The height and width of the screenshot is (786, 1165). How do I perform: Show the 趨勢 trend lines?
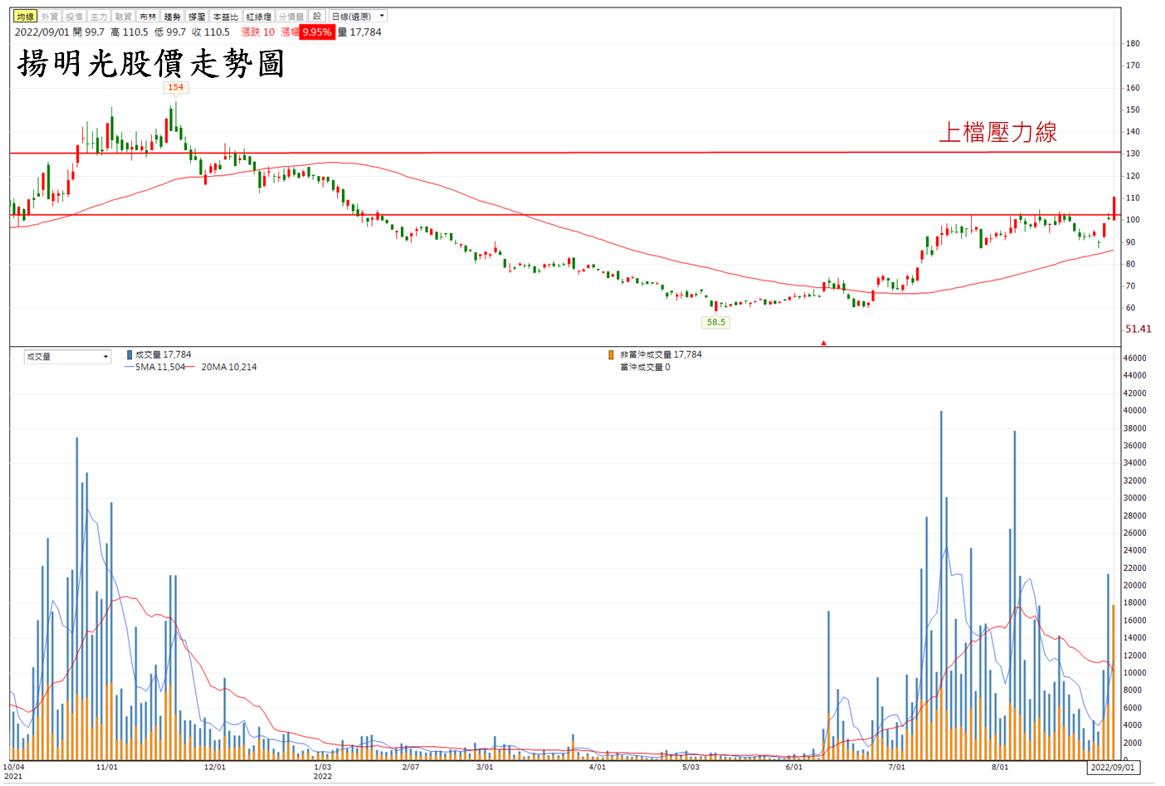(x=172, y=16)
